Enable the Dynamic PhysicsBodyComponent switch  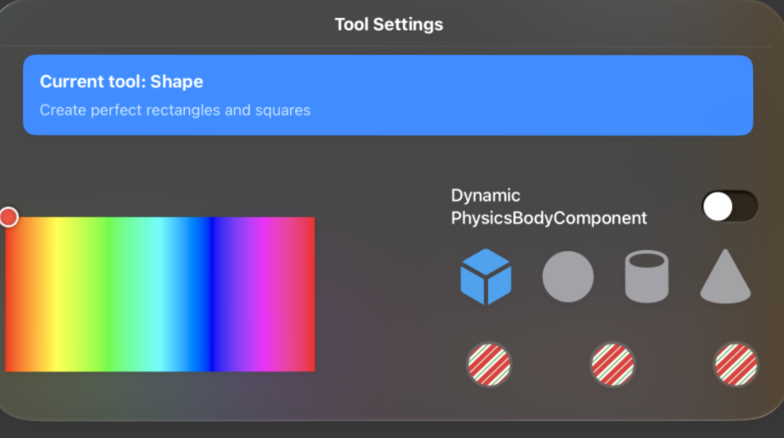pyautogui.click(x=730, y=207)
